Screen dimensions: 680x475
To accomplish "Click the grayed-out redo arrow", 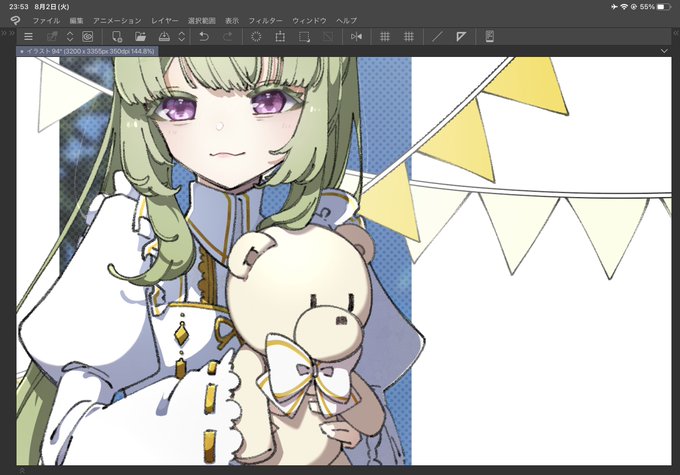I will pos(227,37).
